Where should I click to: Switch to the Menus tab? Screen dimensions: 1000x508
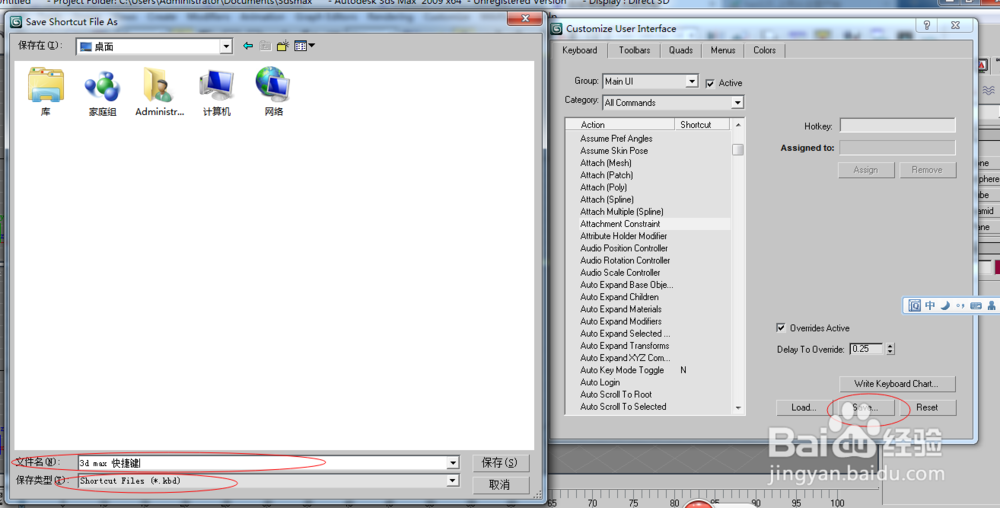pos(723,50)
